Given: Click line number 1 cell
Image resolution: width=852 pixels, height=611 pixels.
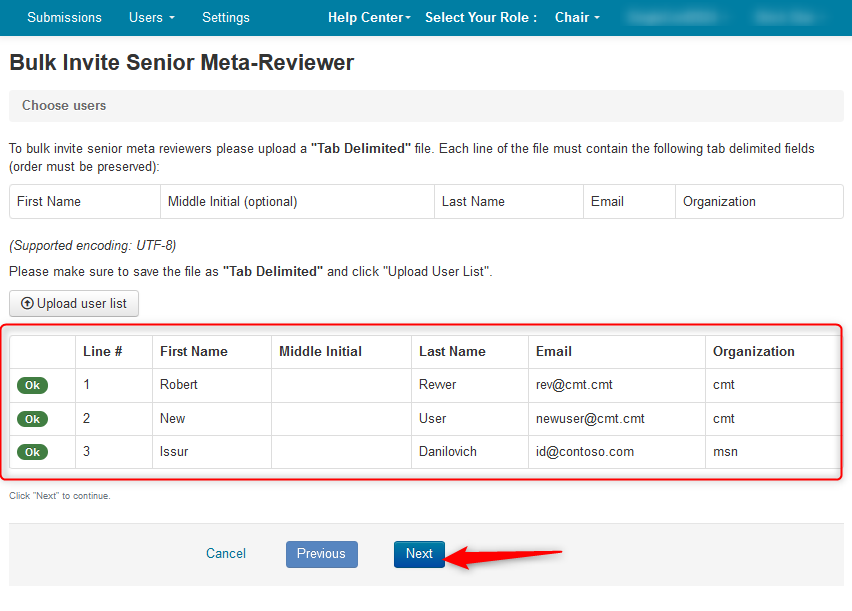Looking at the screenshot, I should 114,385.
